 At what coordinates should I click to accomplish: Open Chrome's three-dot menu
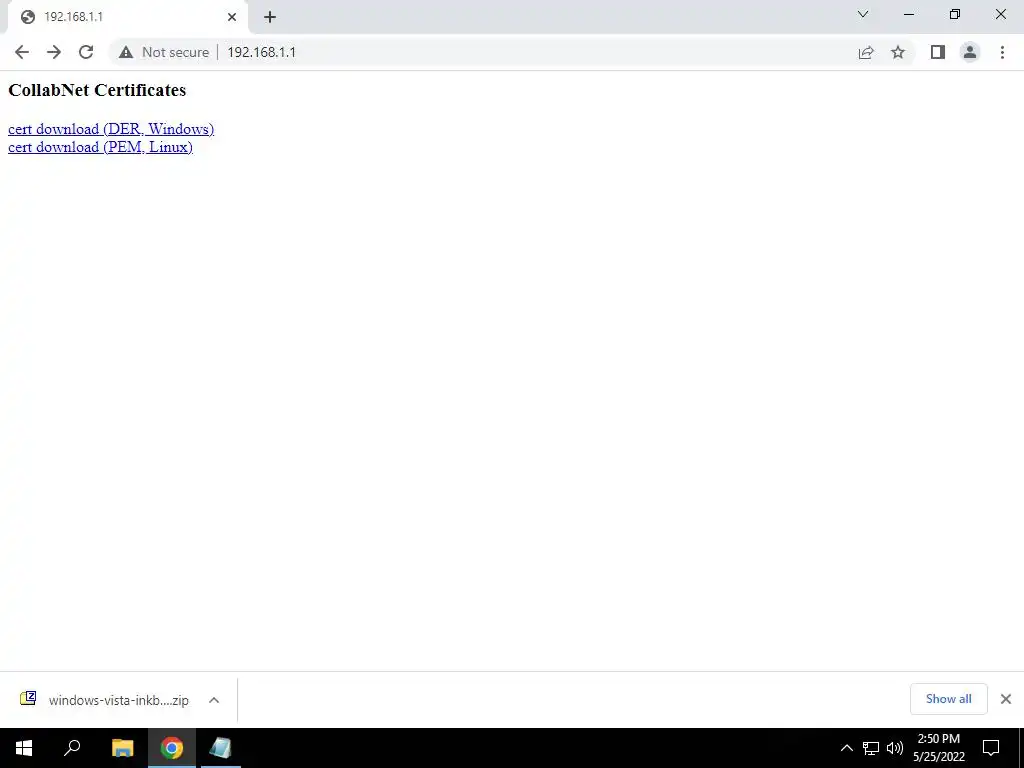click(1002, 52)
